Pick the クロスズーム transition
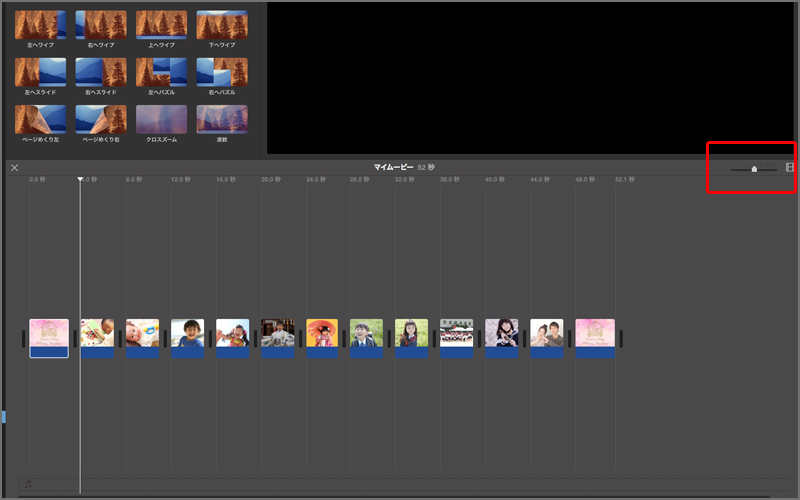 pyautogui.click(x=161, y=119)
